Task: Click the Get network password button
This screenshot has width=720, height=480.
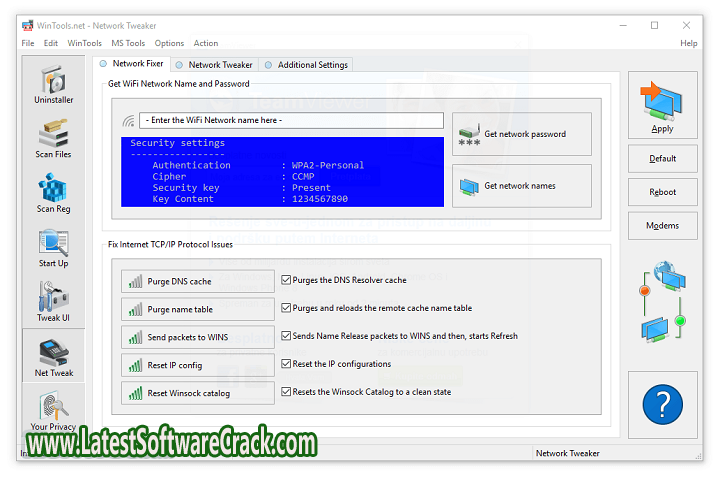Action: [522, 134]
